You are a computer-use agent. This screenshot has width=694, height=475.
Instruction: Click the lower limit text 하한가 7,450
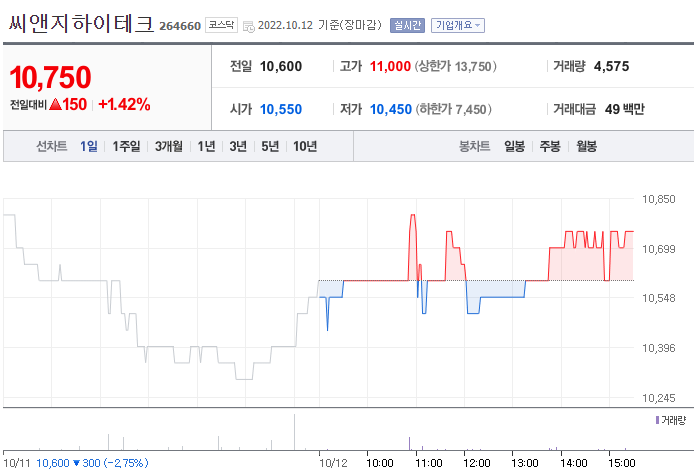click(x=453, y=109)
